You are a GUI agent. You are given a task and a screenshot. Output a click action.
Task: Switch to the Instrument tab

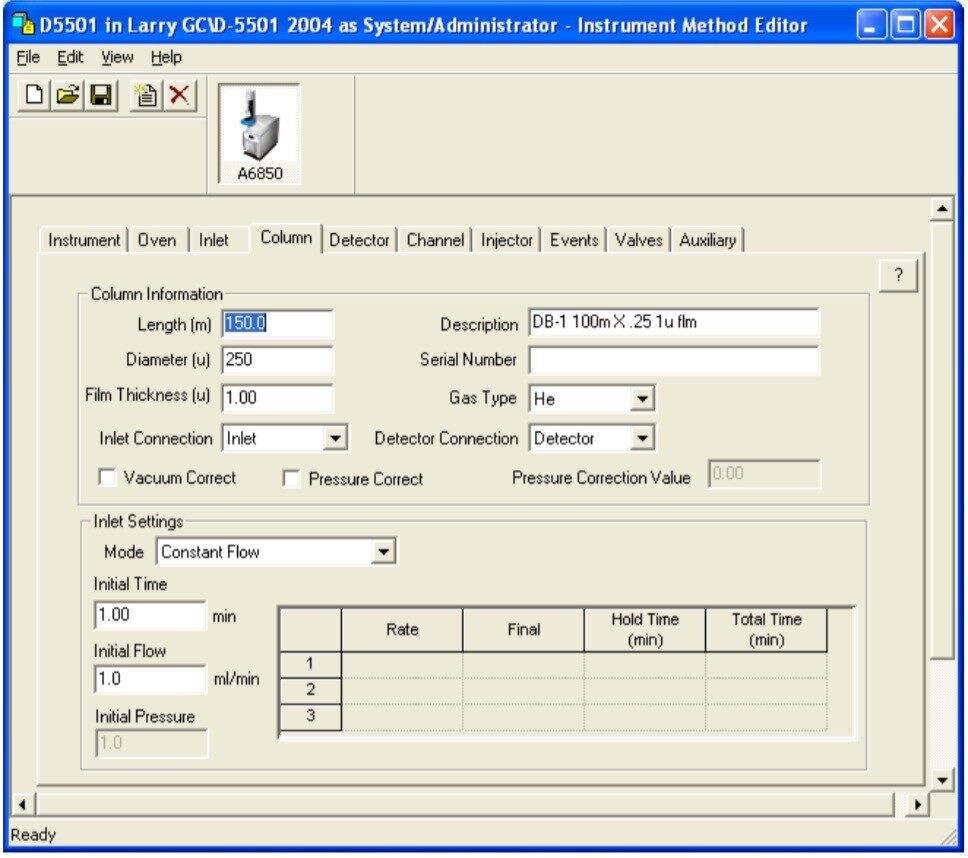pyautogui.click(x=84, y=240)
